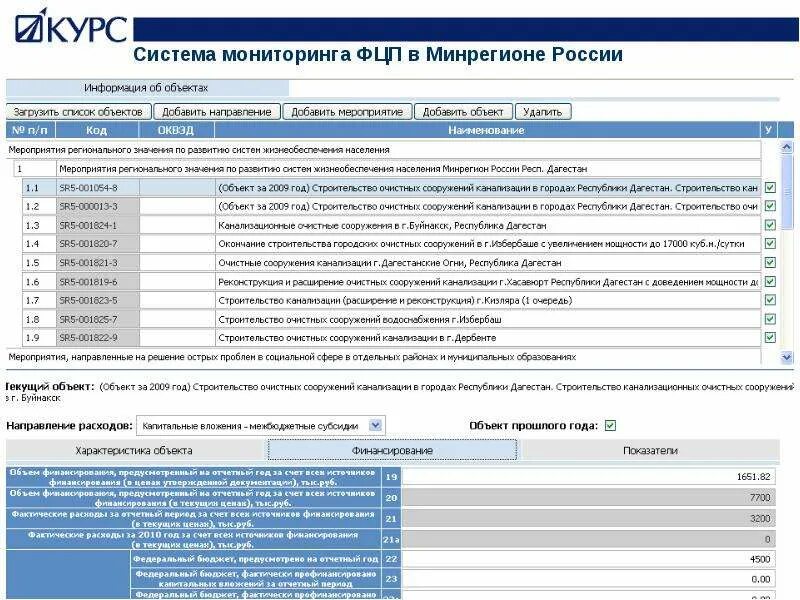Select code SR5-001825-7
The height and width of the screenshot is (600, 800).
pos(97,319)
